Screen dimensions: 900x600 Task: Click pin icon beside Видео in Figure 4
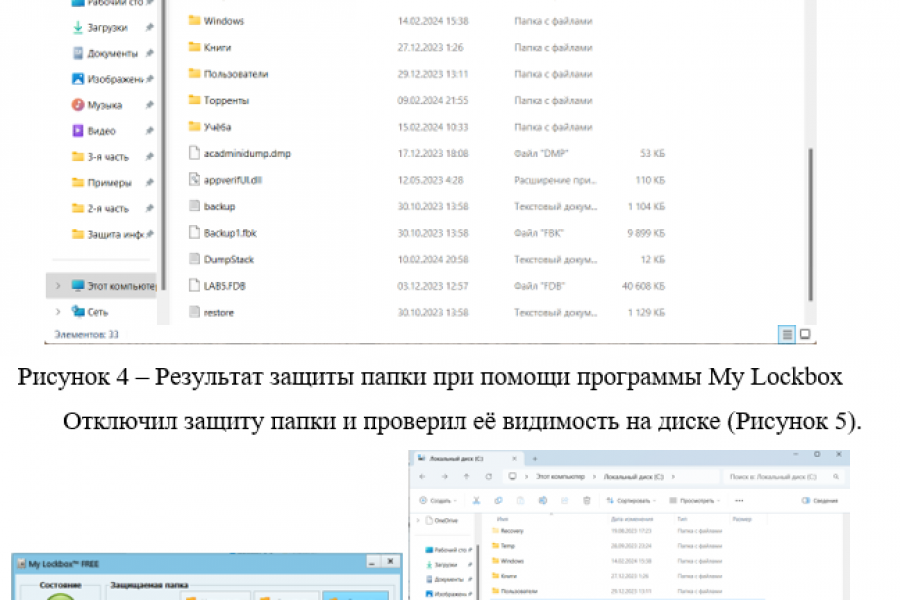tap(149, 131)
